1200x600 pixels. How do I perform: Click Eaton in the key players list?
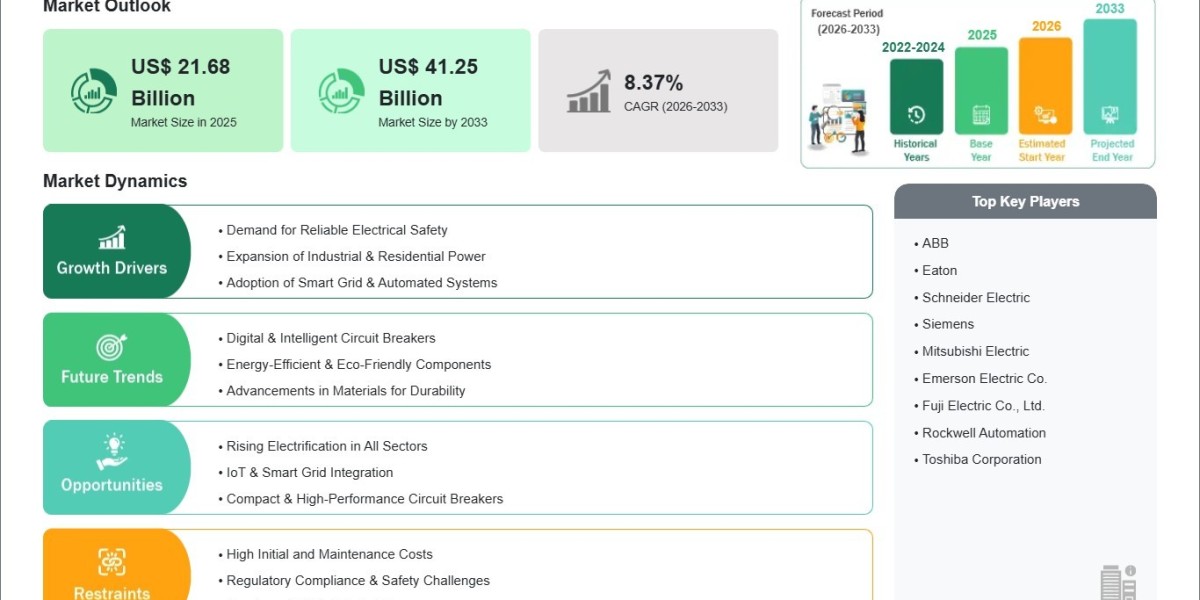(x=940, y=270)
